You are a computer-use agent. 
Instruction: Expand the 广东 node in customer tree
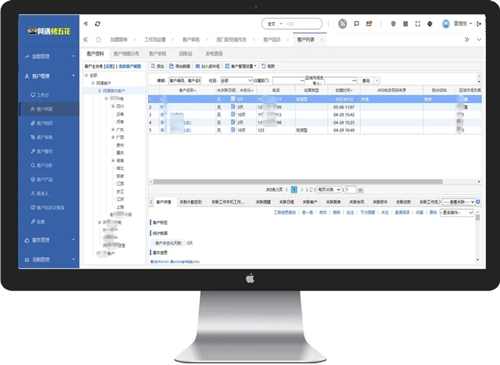pos(113,129)
